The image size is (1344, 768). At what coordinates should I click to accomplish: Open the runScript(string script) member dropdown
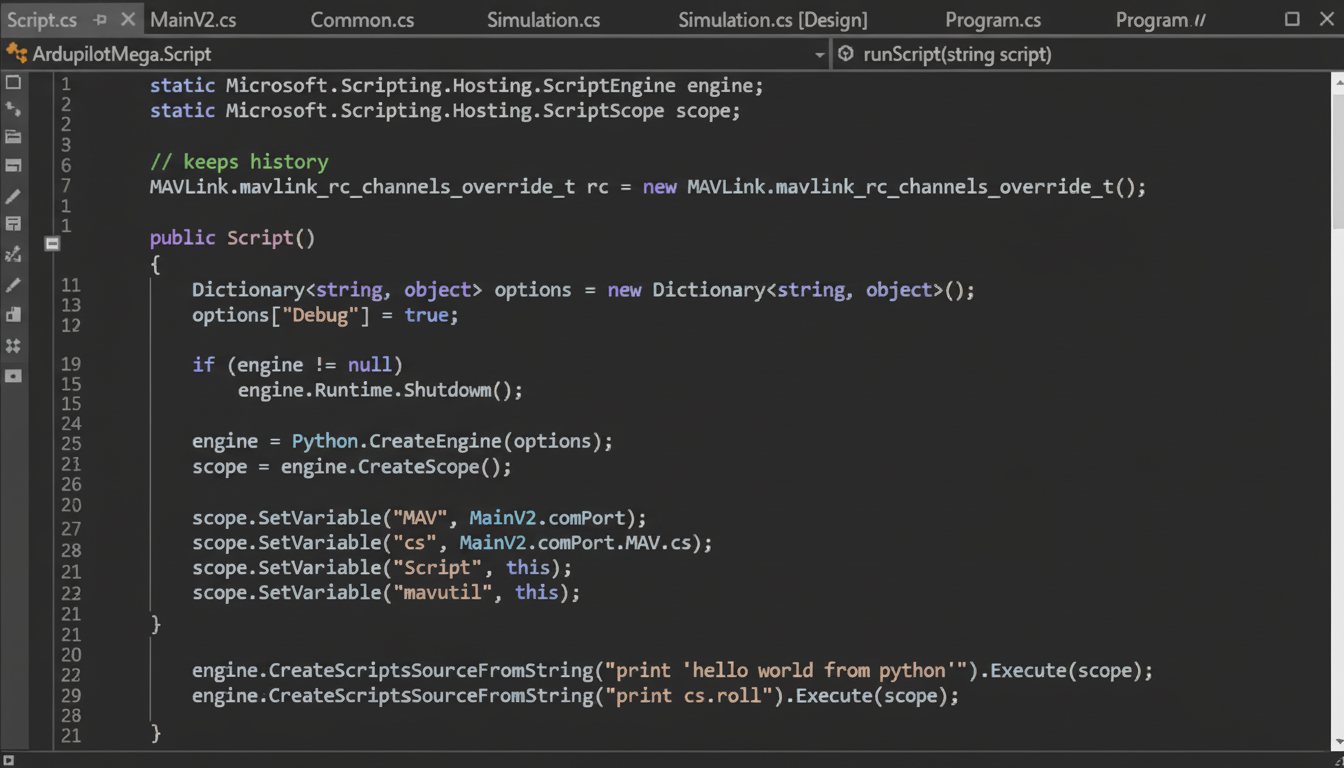[x=1085, y=54]
